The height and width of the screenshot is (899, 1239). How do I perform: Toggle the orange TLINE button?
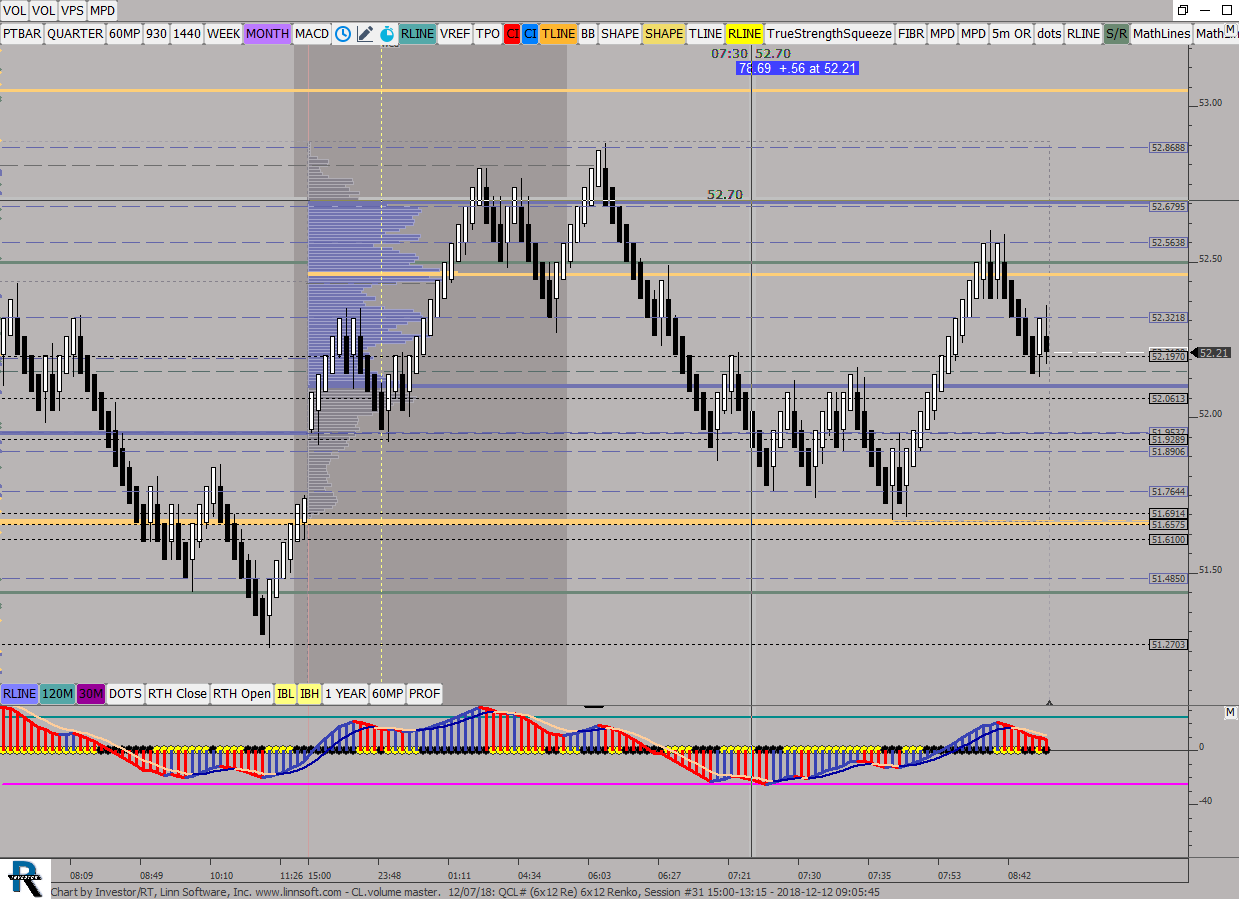coord(559,34)
